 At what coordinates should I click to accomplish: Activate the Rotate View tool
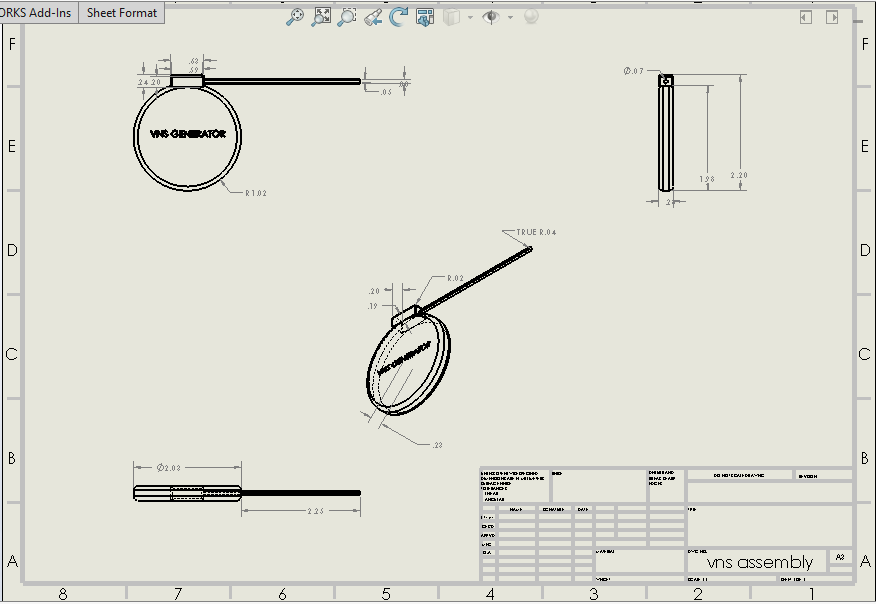[399, 17]
